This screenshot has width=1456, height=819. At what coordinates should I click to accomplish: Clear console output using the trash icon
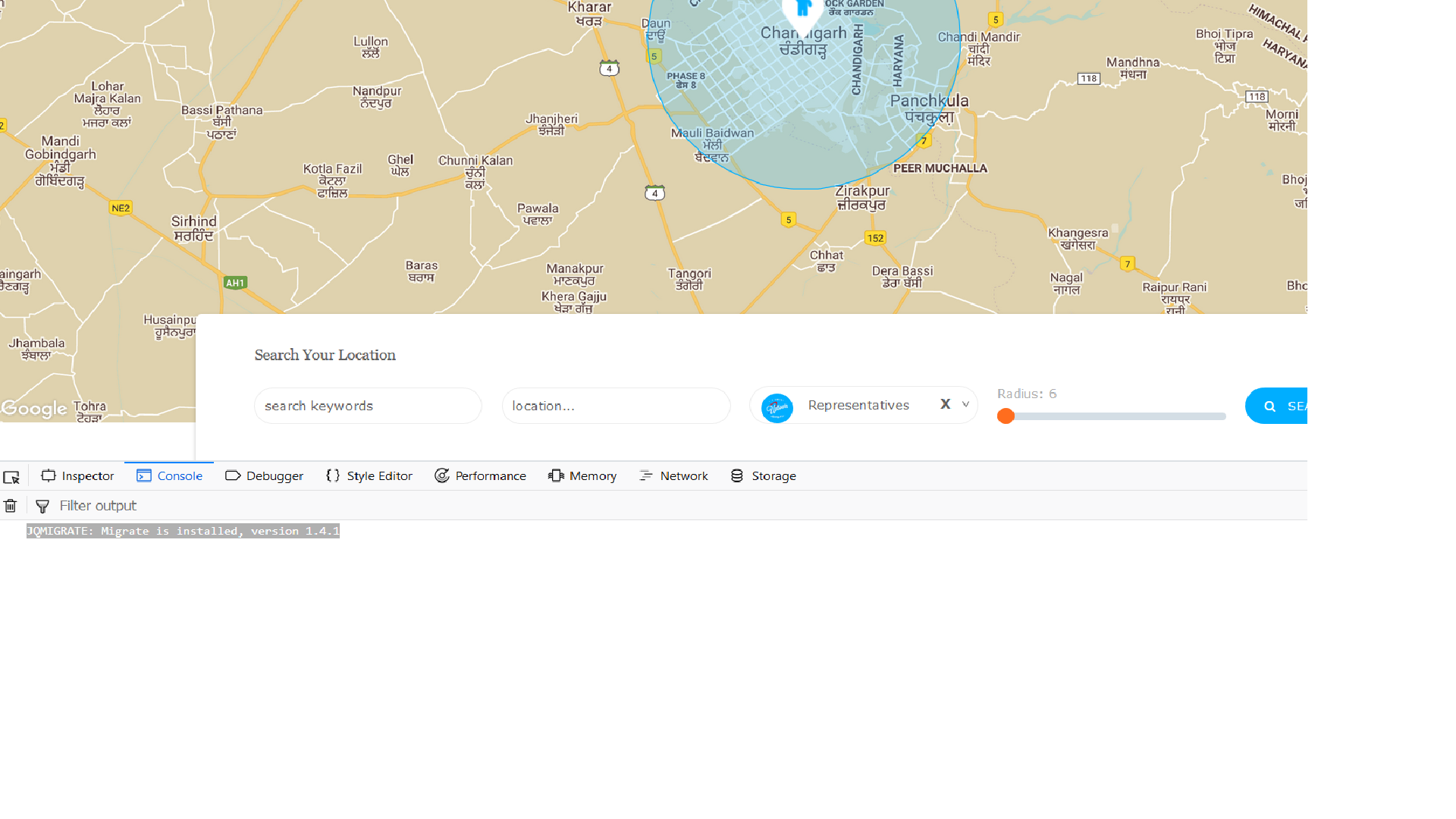(10, 505)
